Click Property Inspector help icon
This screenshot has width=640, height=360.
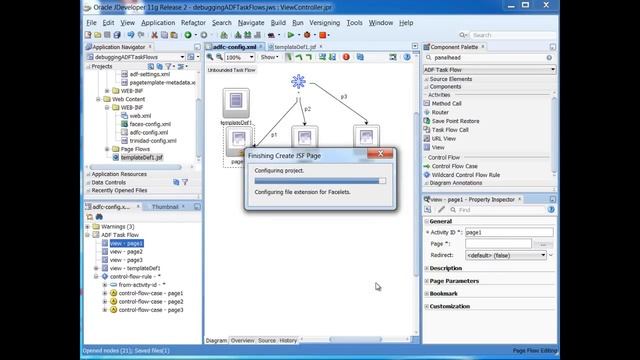tap(551, 210)
